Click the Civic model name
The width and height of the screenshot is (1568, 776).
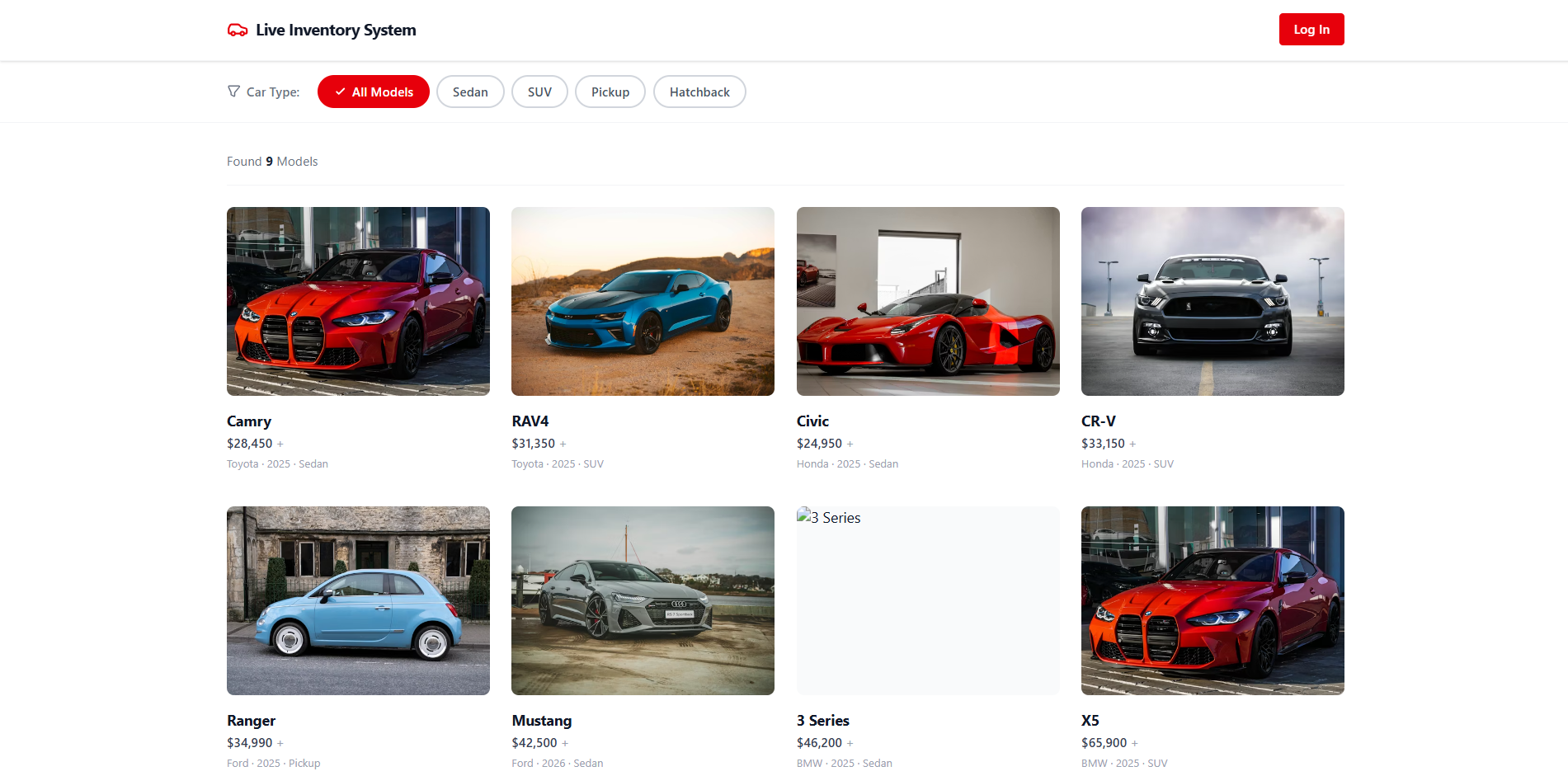(x=812, y=421)
